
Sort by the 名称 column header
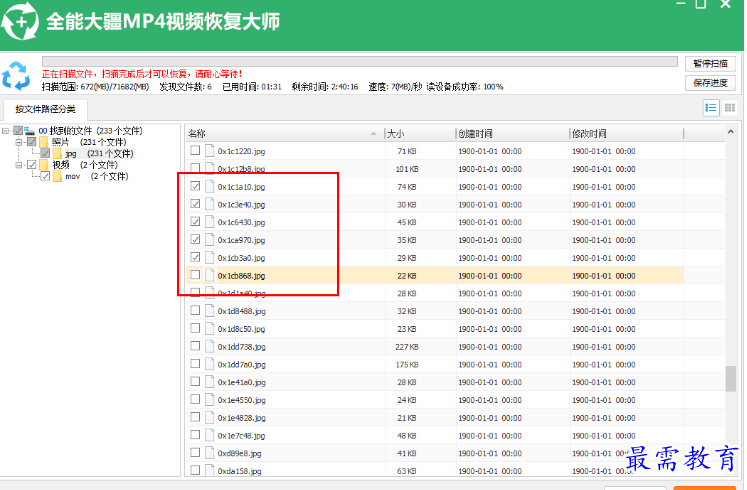tap(284, 134)
